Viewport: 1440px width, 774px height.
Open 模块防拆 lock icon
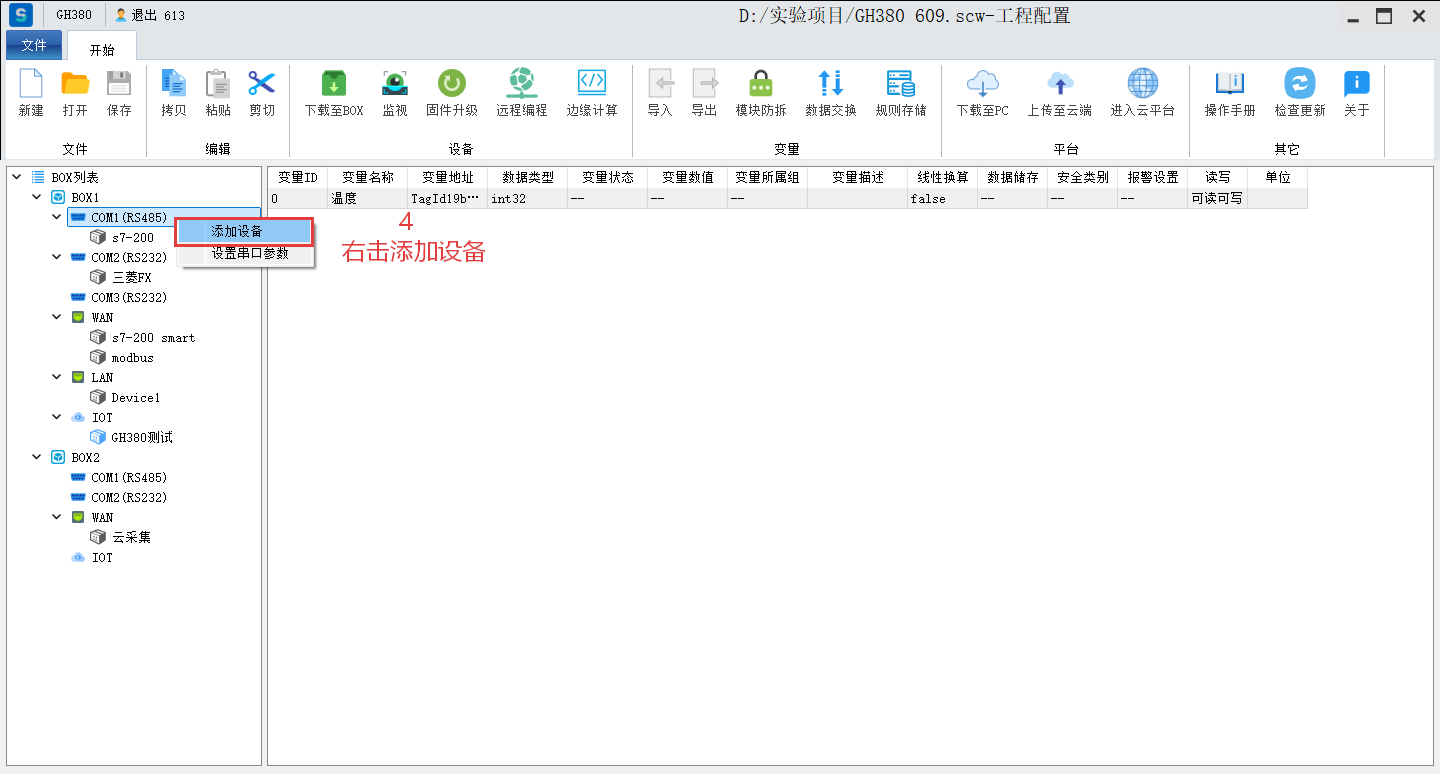coord(761,84)
